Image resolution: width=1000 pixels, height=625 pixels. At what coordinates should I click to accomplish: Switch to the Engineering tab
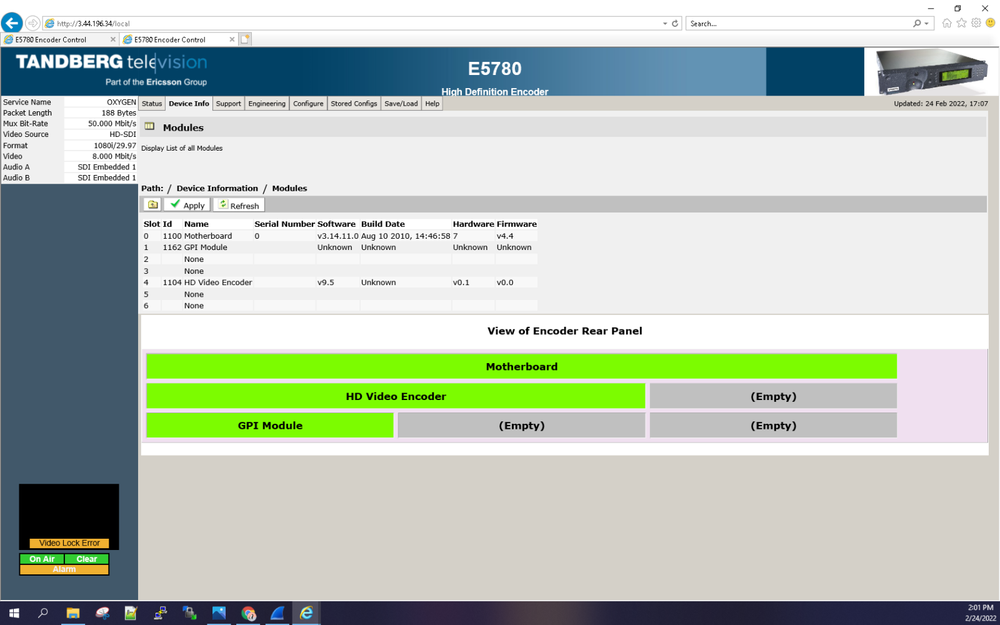[266, 104]
